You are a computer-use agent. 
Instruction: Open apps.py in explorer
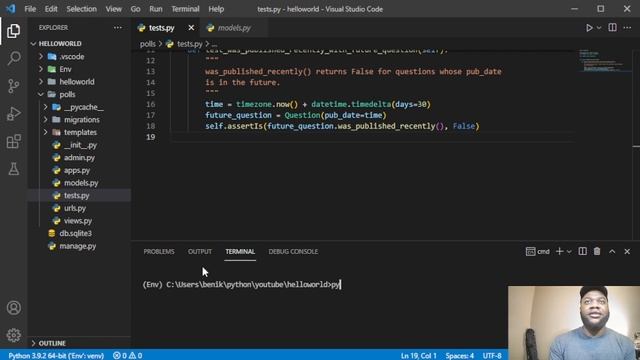click(77, 170)
